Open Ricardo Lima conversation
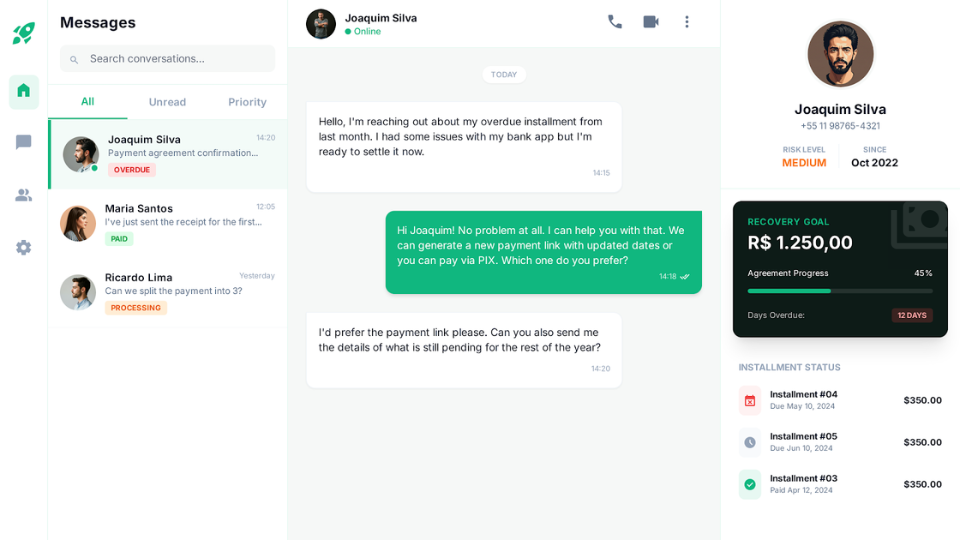The height and width of the screenshot is (540, 960). pos(168,292)
